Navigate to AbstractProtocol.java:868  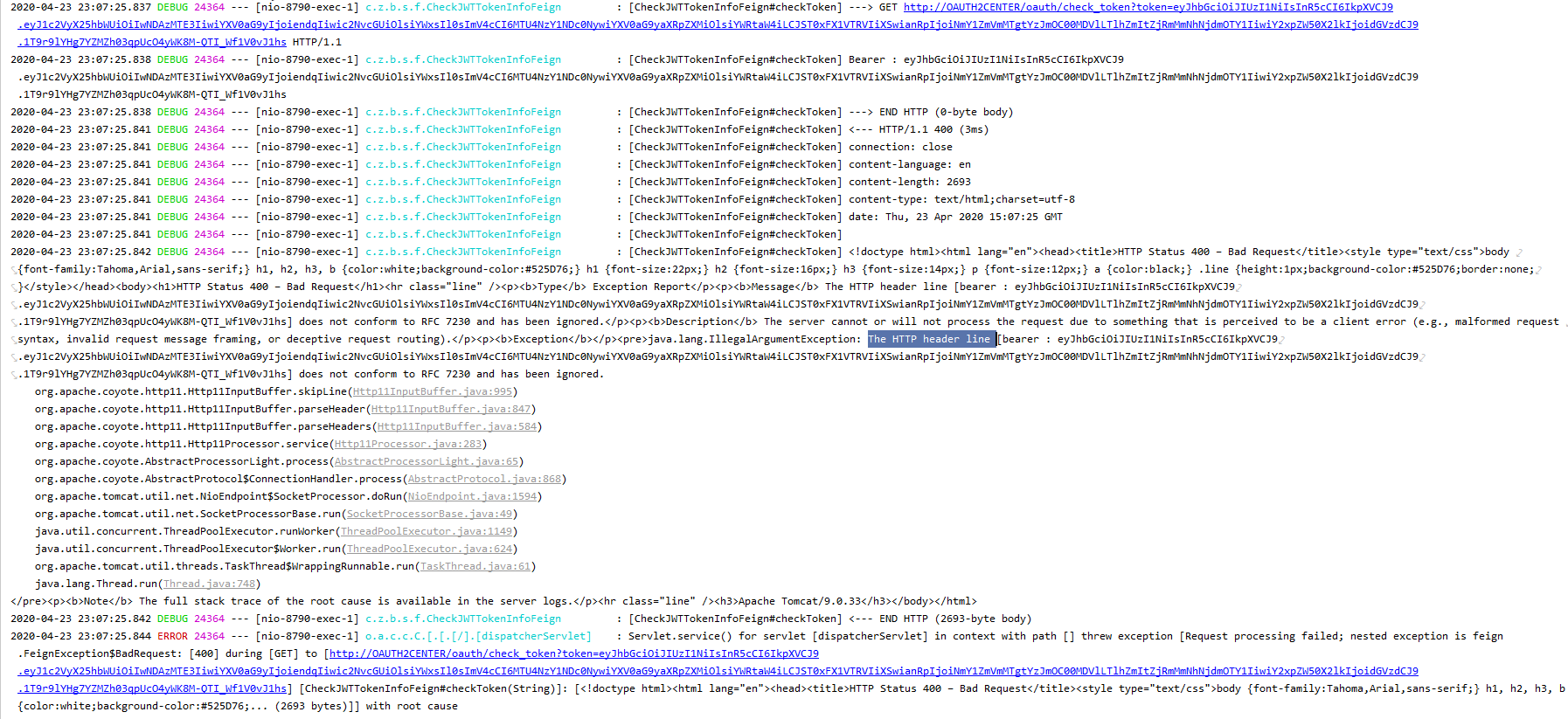click(x=484, y=479)
